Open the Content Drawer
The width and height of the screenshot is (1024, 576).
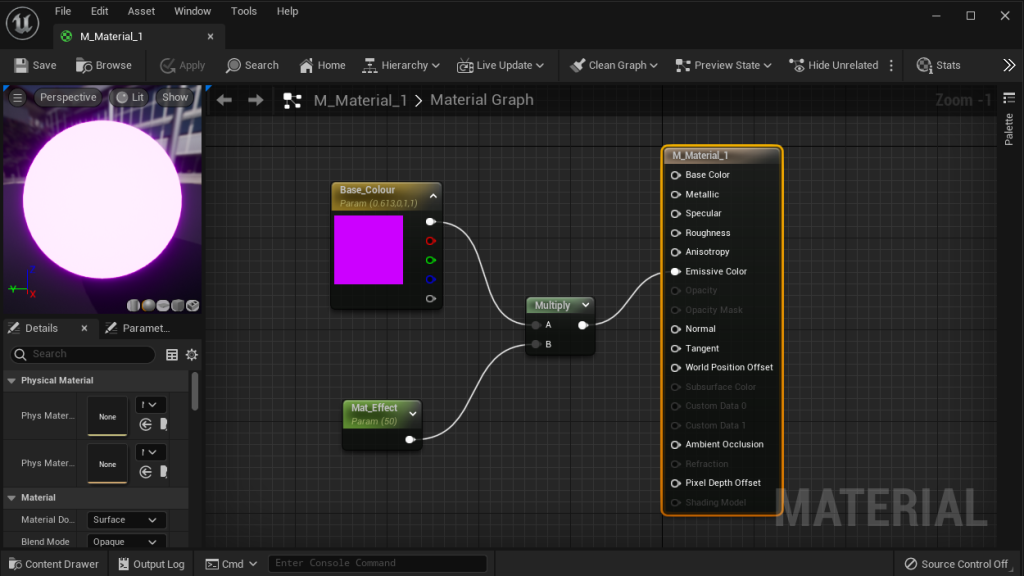pyautogui.click(x=52, y=564)
